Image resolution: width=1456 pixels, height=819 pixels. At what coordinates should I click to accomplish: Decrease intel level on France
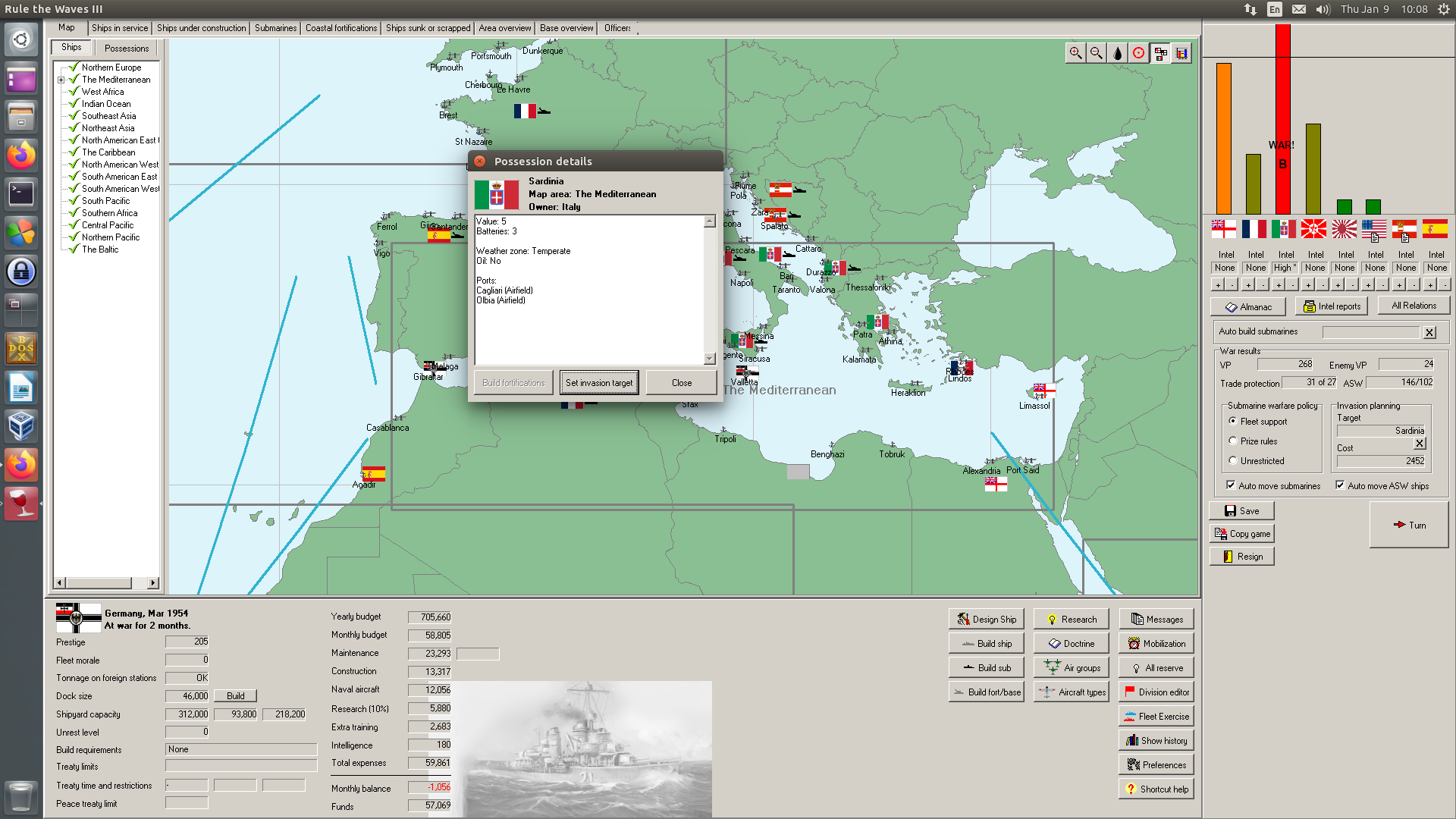(x=1263, y=285)
